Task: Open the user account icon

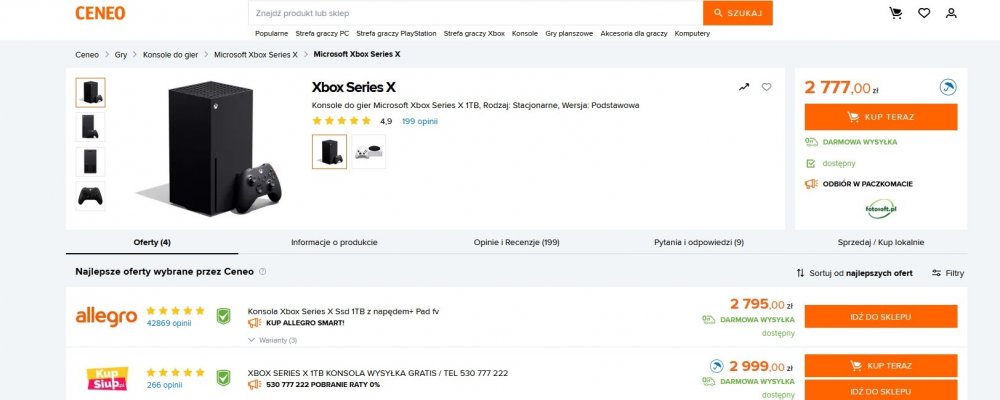Action: tap(951, 13)
